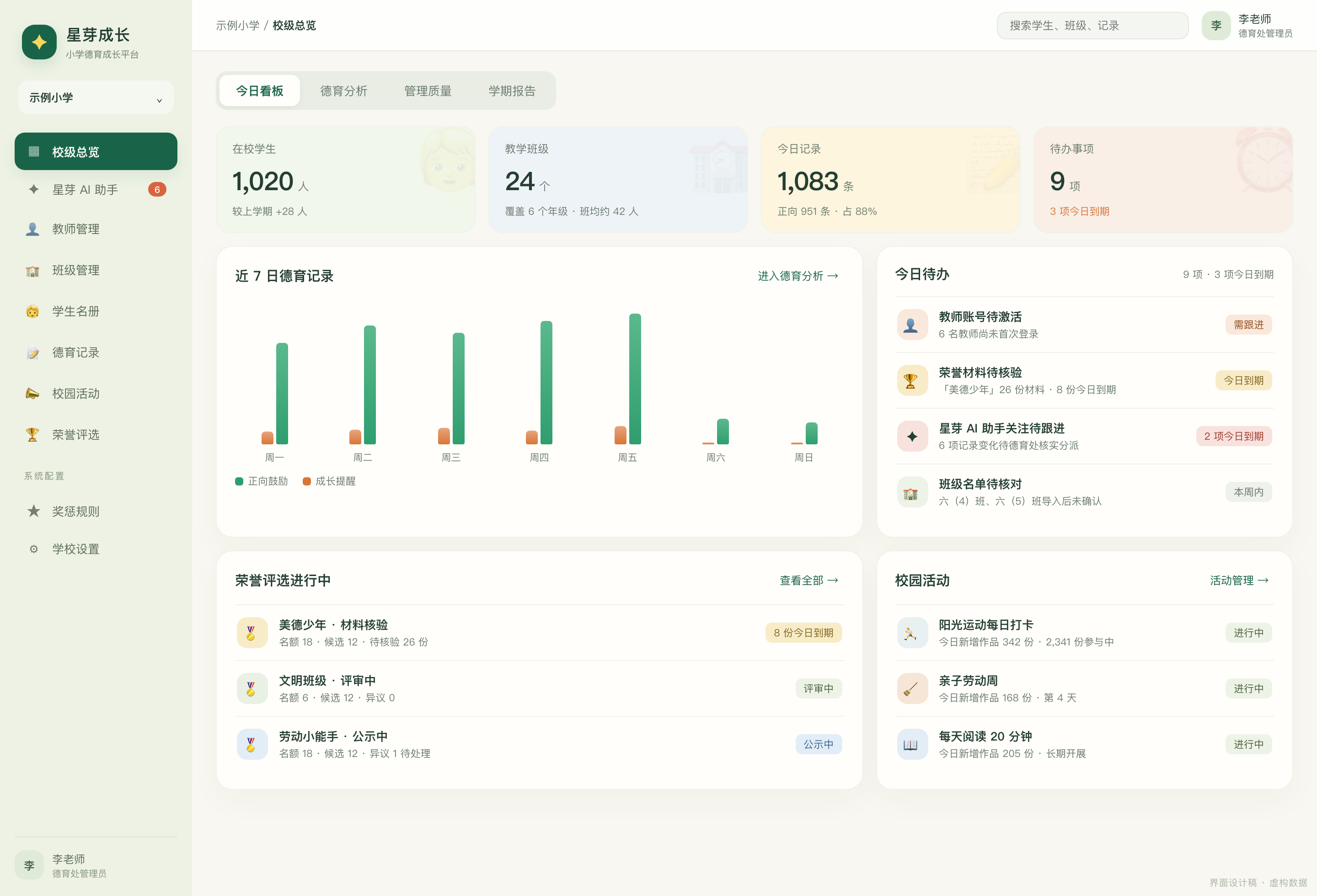Click the 教师管理 person icon

coord(33,229)
